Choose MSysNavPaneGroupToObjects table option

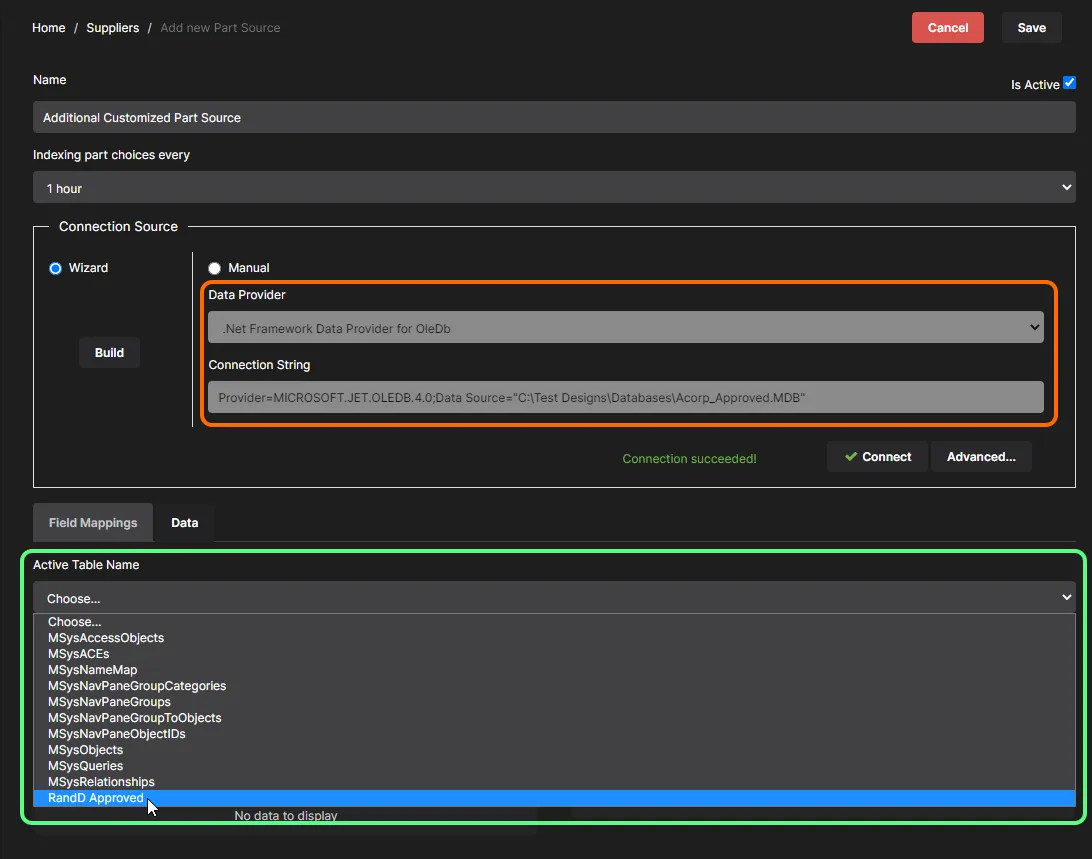[x=554, y=718]
